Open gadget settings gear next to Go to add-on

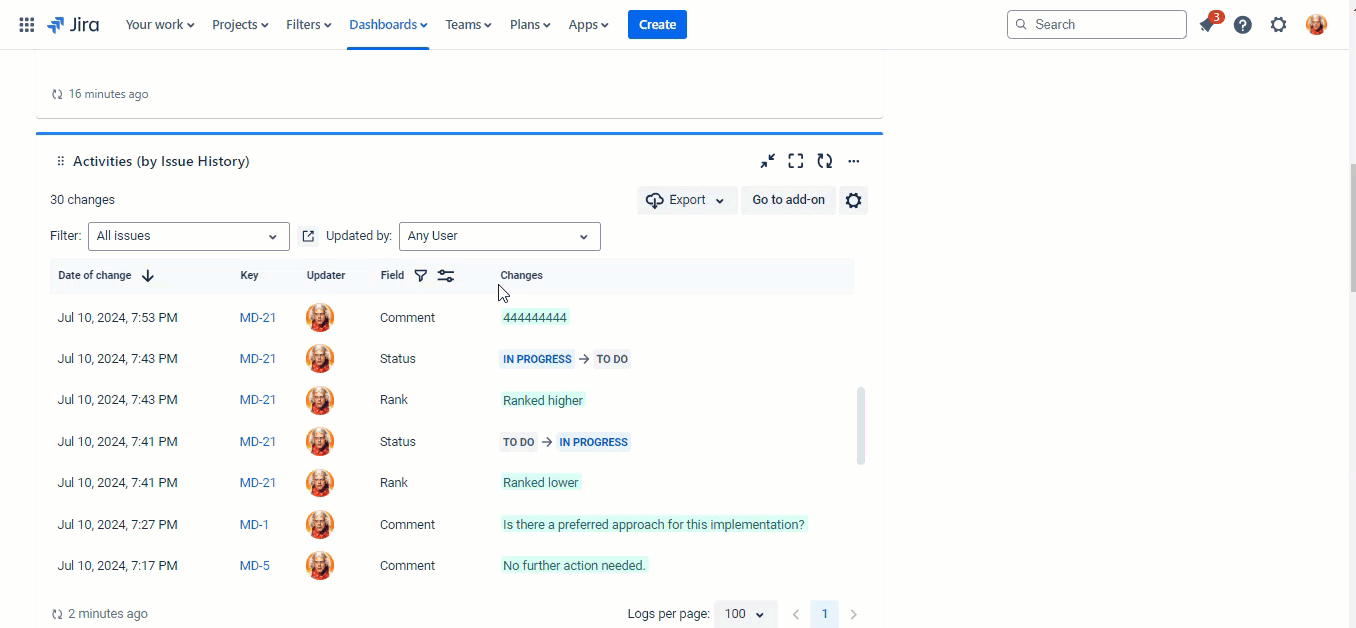[x=853, y=200]
